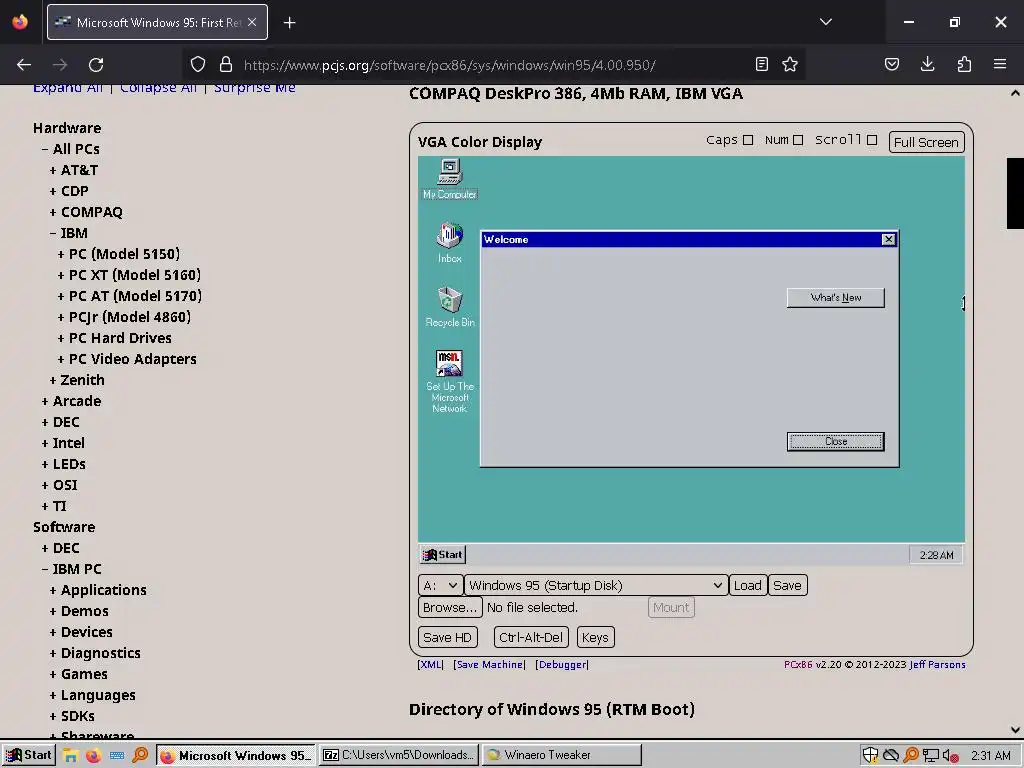Click the Load disk button
Image resolution: width=1024 pixels, height=768 pixels.
(x=747, y=585)
